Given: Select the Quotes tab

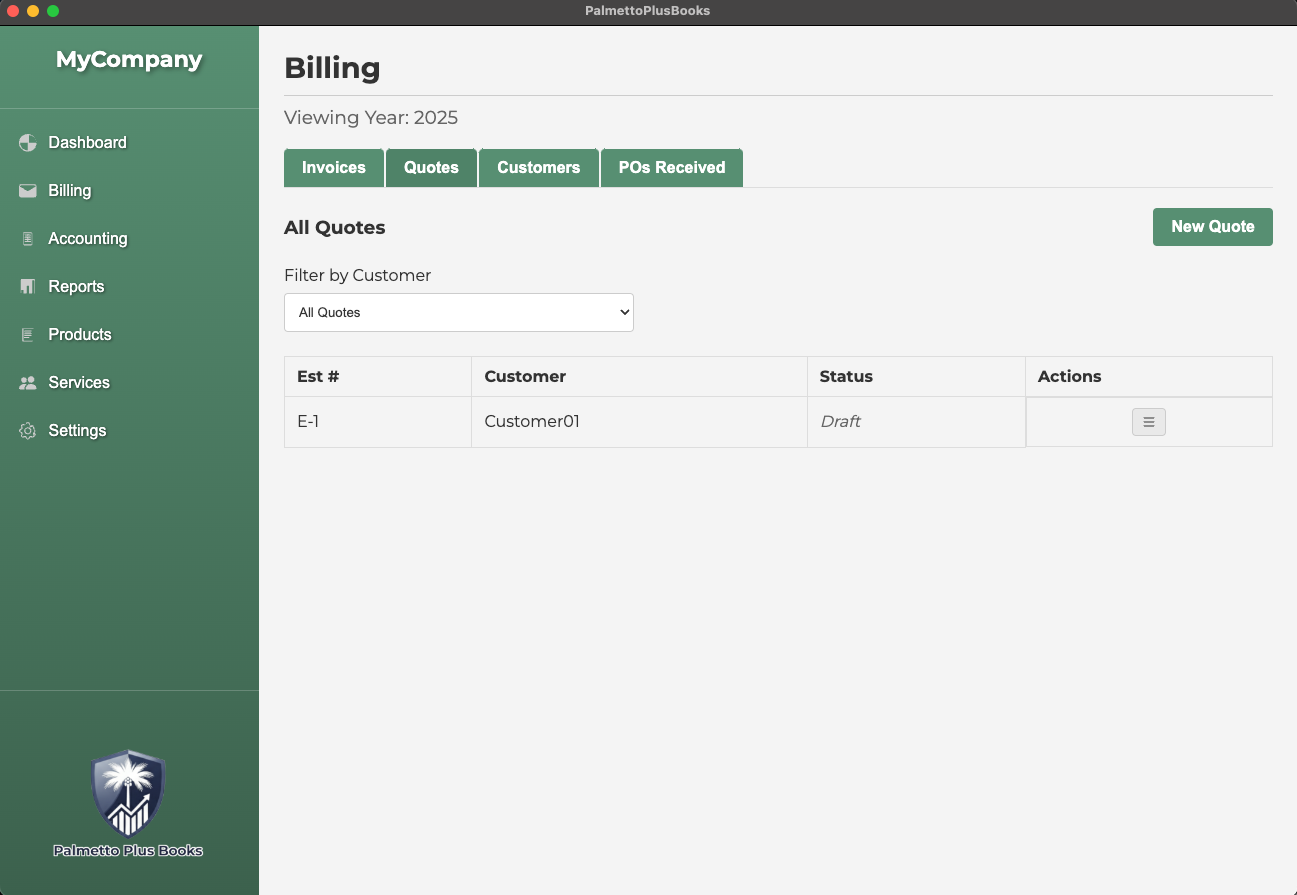Looking at the screenshot, I should 431,168.
